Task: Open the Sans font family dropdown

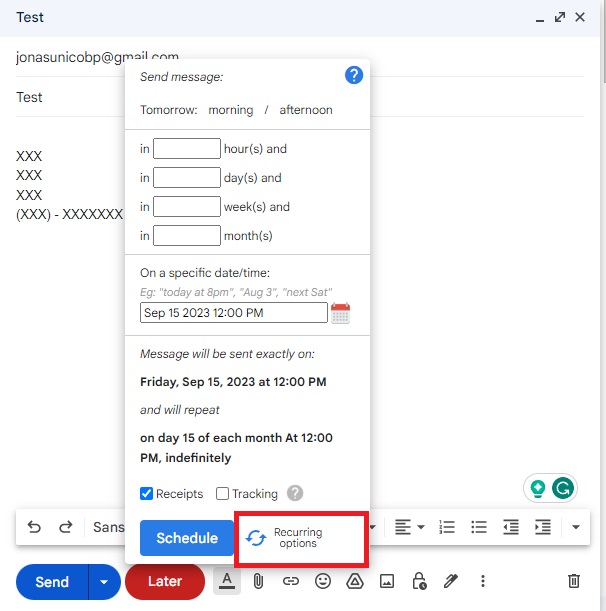Action: (109, 527)
